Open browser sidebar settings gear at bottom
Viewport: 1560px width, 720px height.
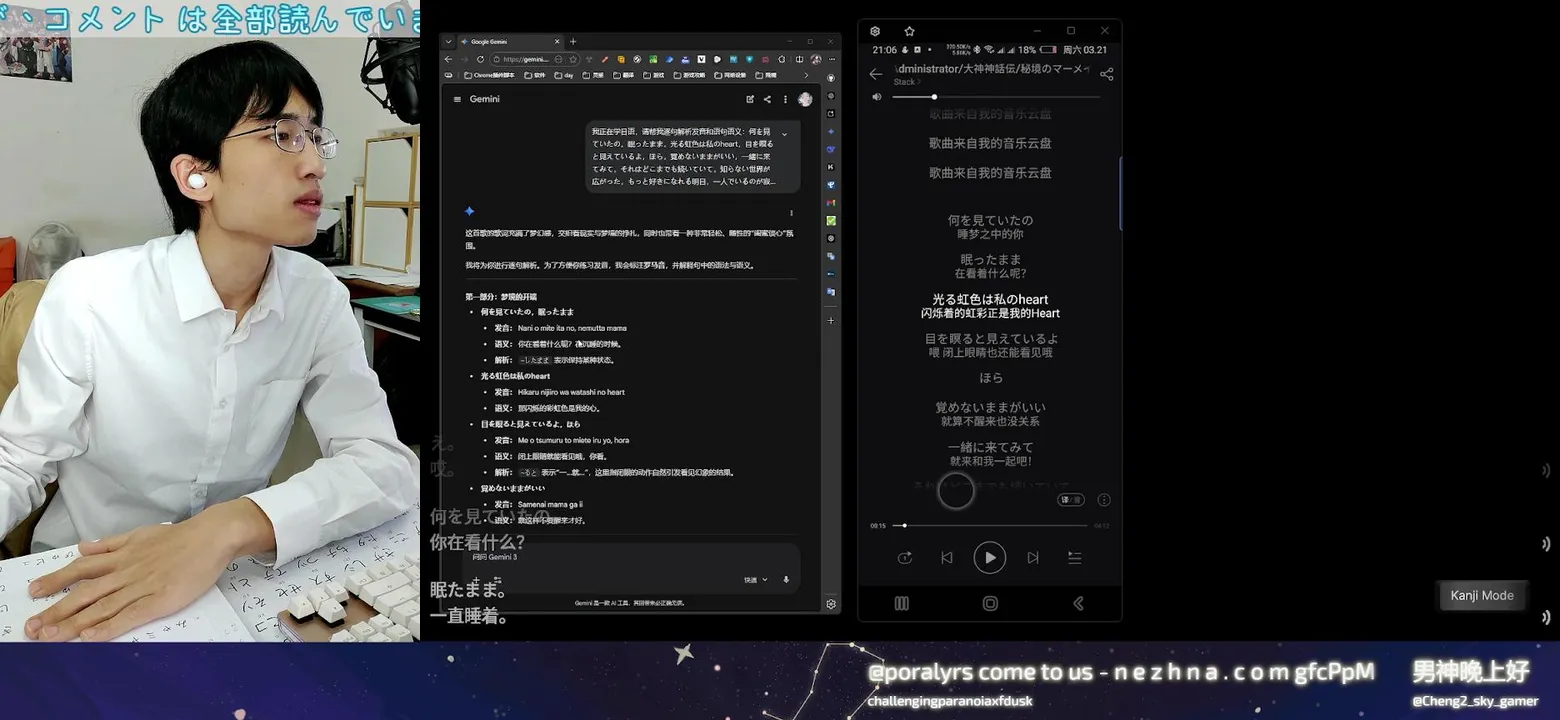coord(831,603)
